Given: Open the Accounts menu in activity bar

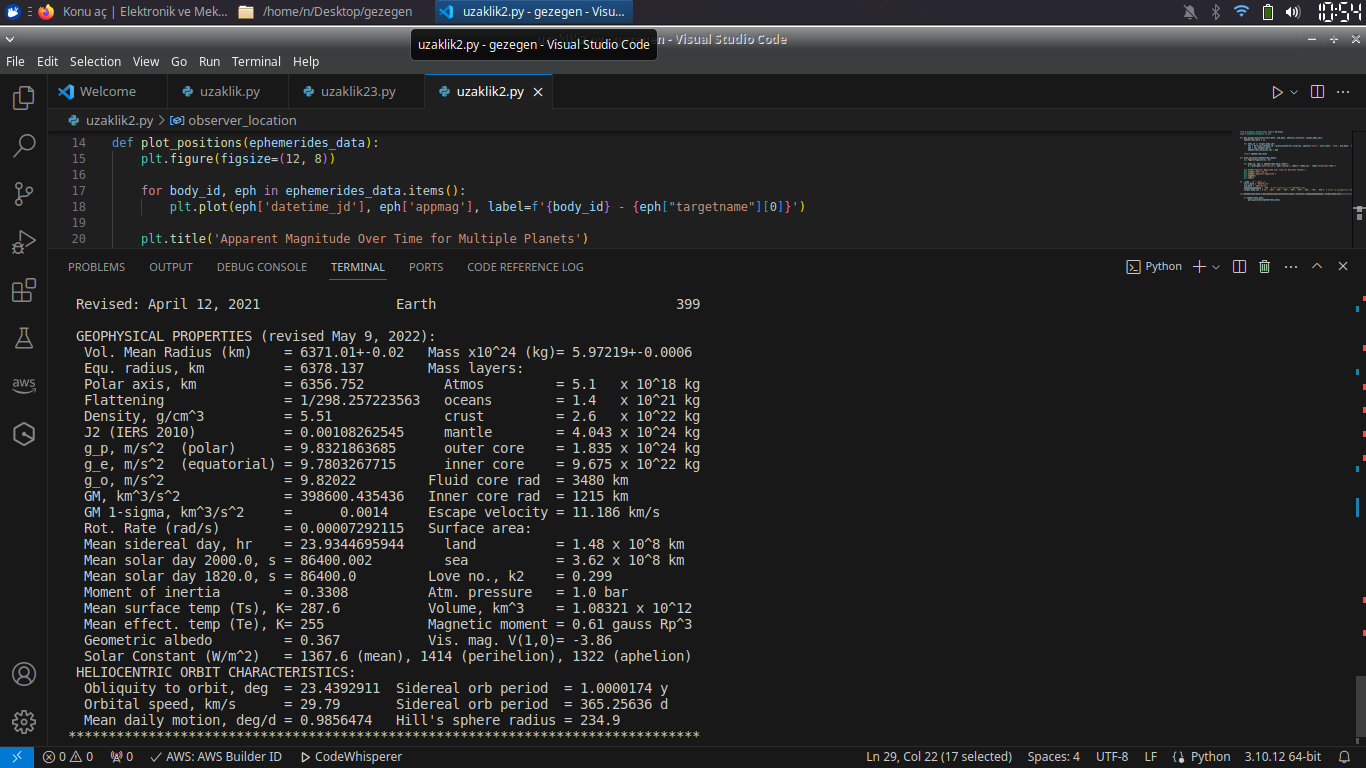Looking at the screenshot, I should (24, 674).
